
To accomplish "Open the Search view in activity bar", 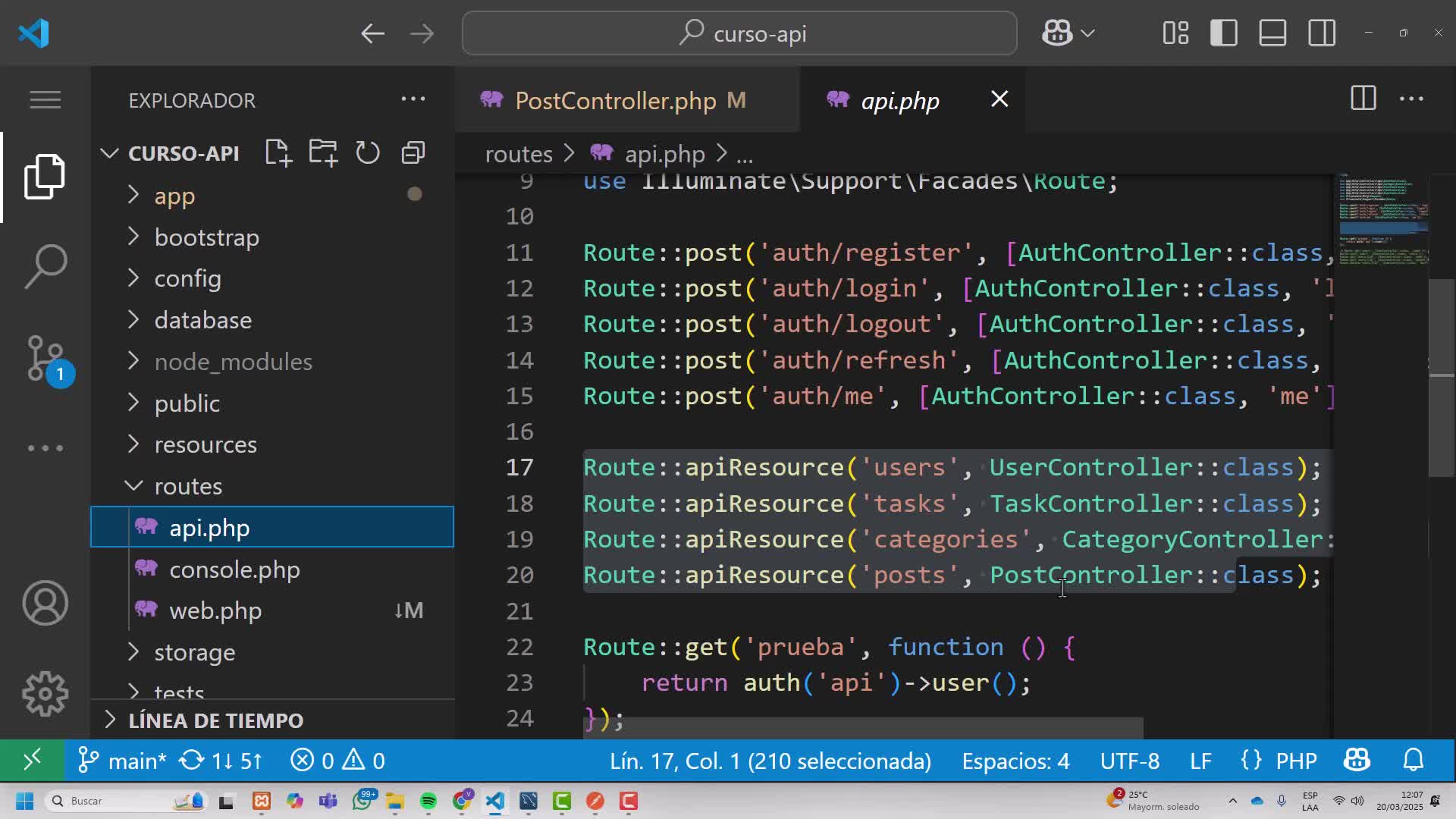I will click(x=45, y=266).
